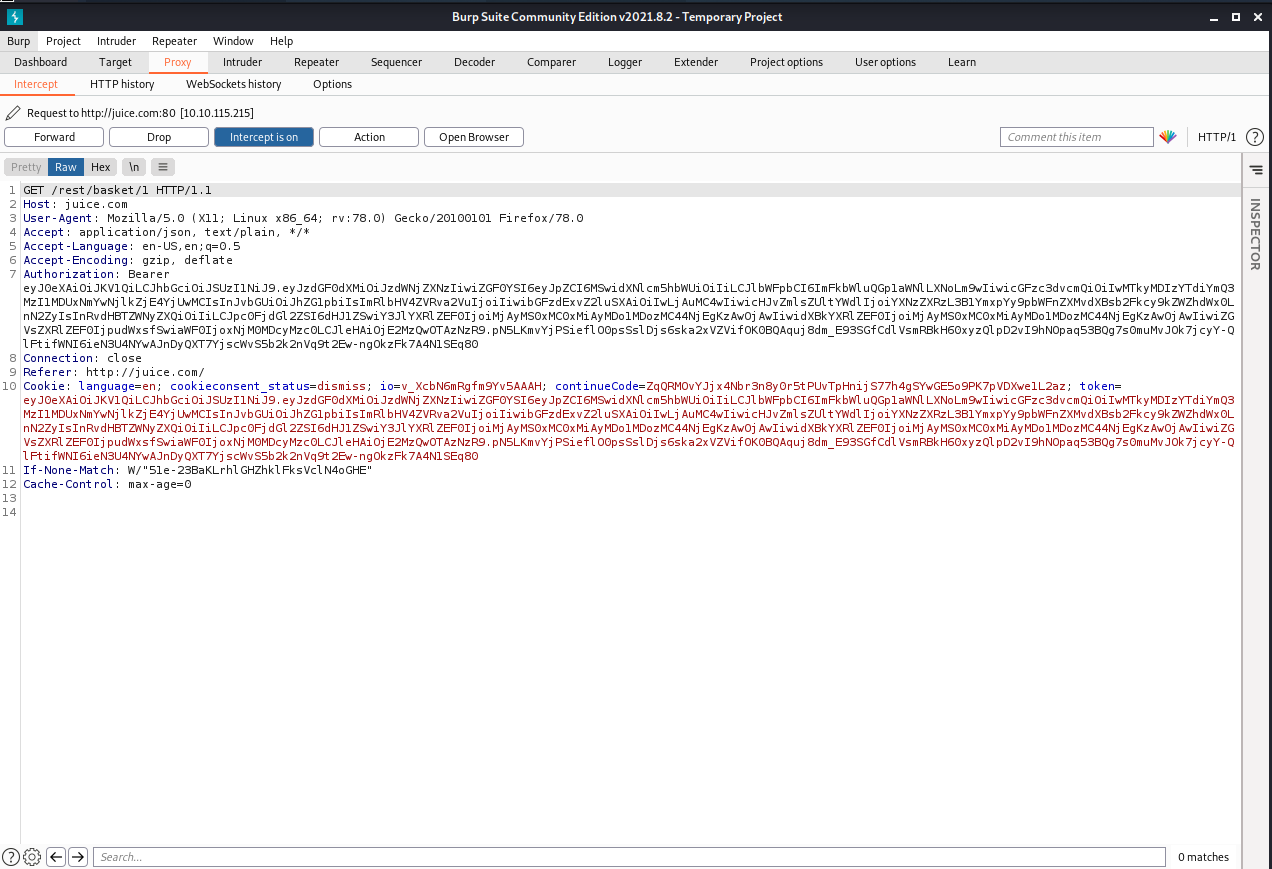Screen dimensions: 1272x869
Task: Open the Sequencer tab
Action: [396, 62]
